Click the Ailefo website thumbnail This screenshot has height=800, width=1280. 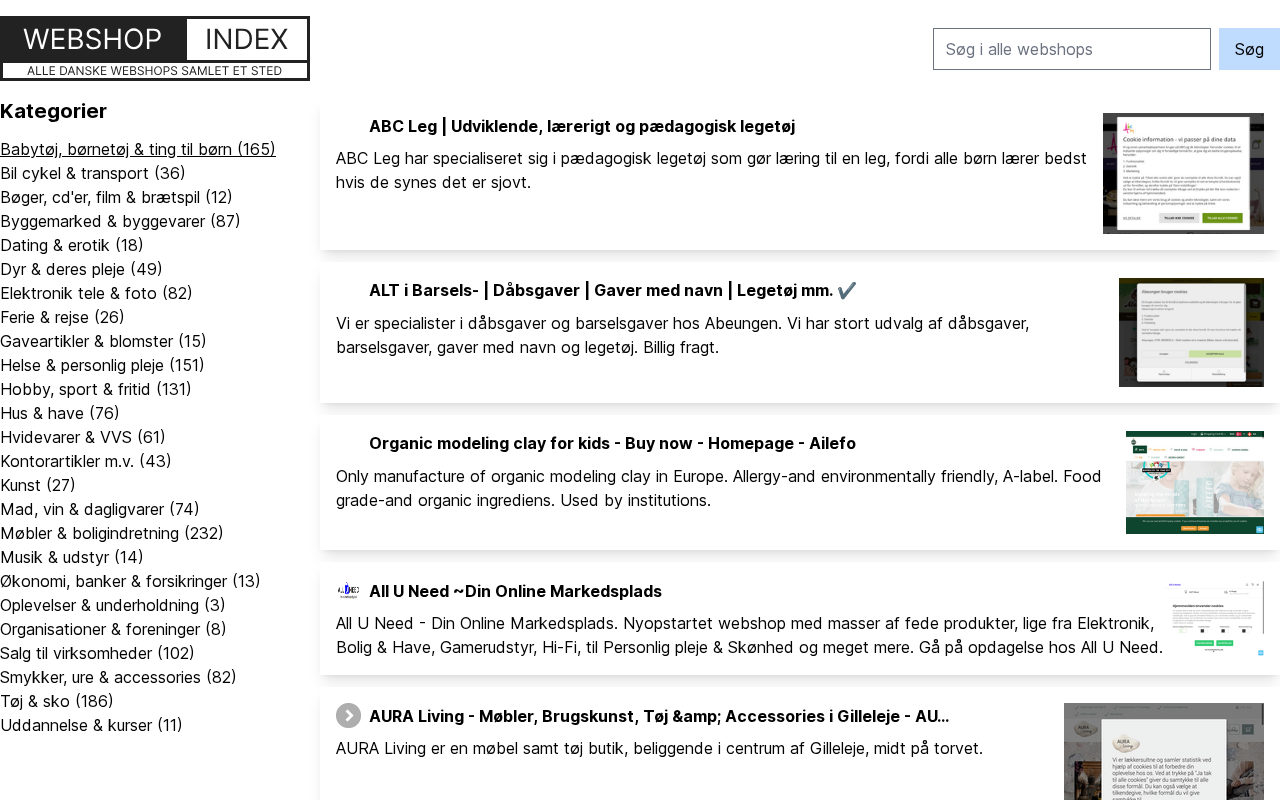click(x=1194, y=482)
